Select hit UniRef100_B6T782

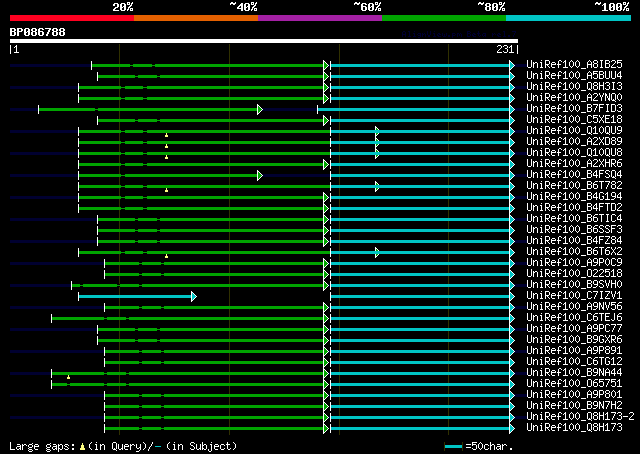pyautogui.click(x=574, y=186)
